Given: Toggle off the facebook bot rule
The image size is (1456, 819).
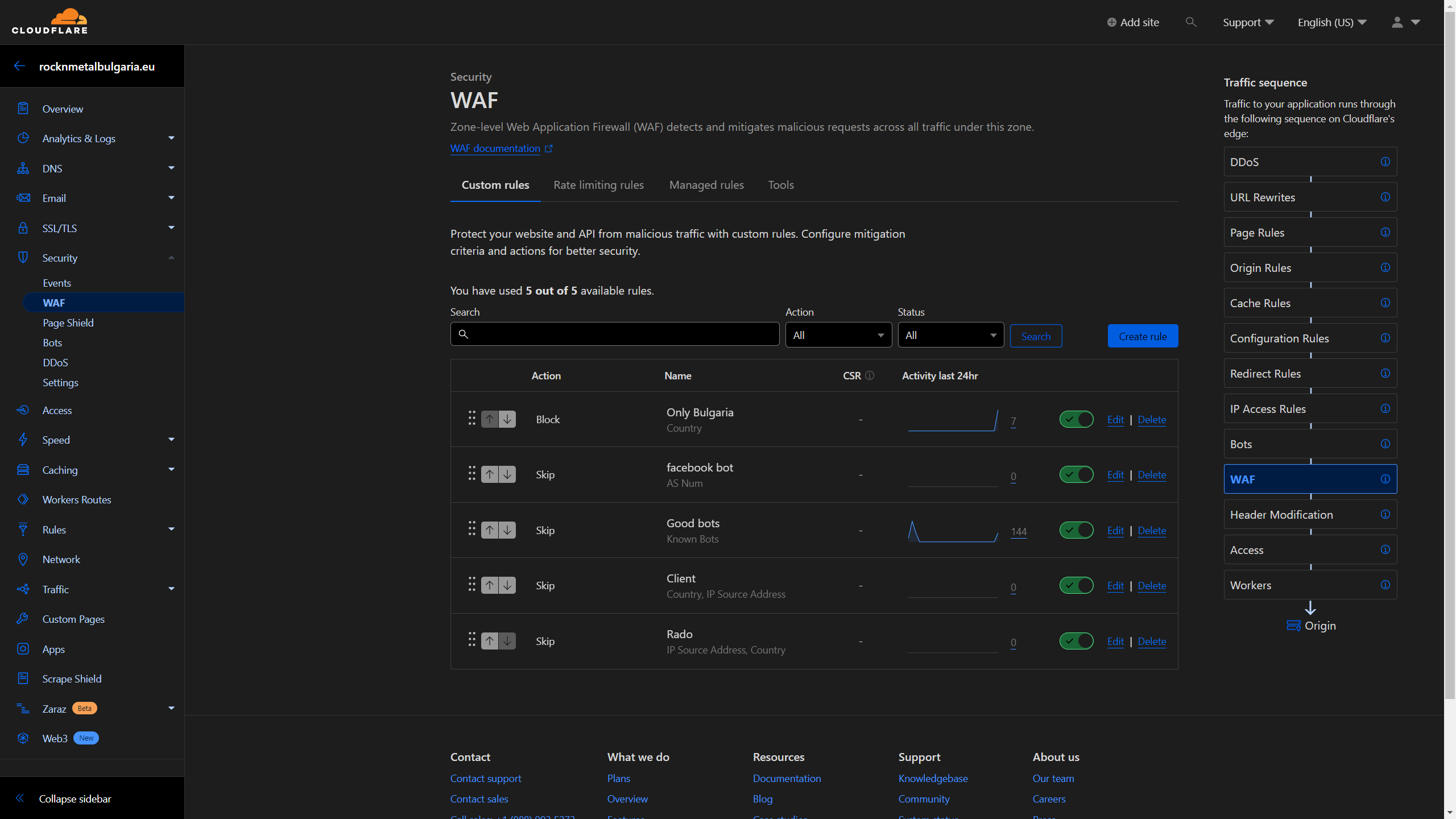Looking at the screenshot, I should 1076,474.
